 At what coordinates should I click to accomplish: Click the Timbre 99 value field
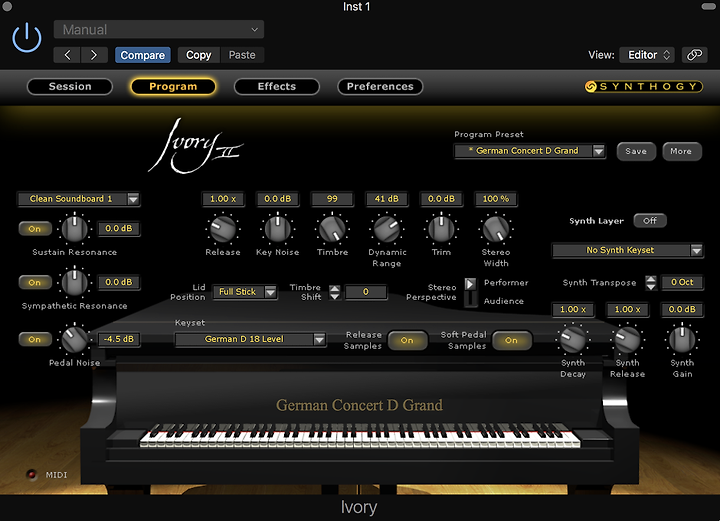coord(332,199)
